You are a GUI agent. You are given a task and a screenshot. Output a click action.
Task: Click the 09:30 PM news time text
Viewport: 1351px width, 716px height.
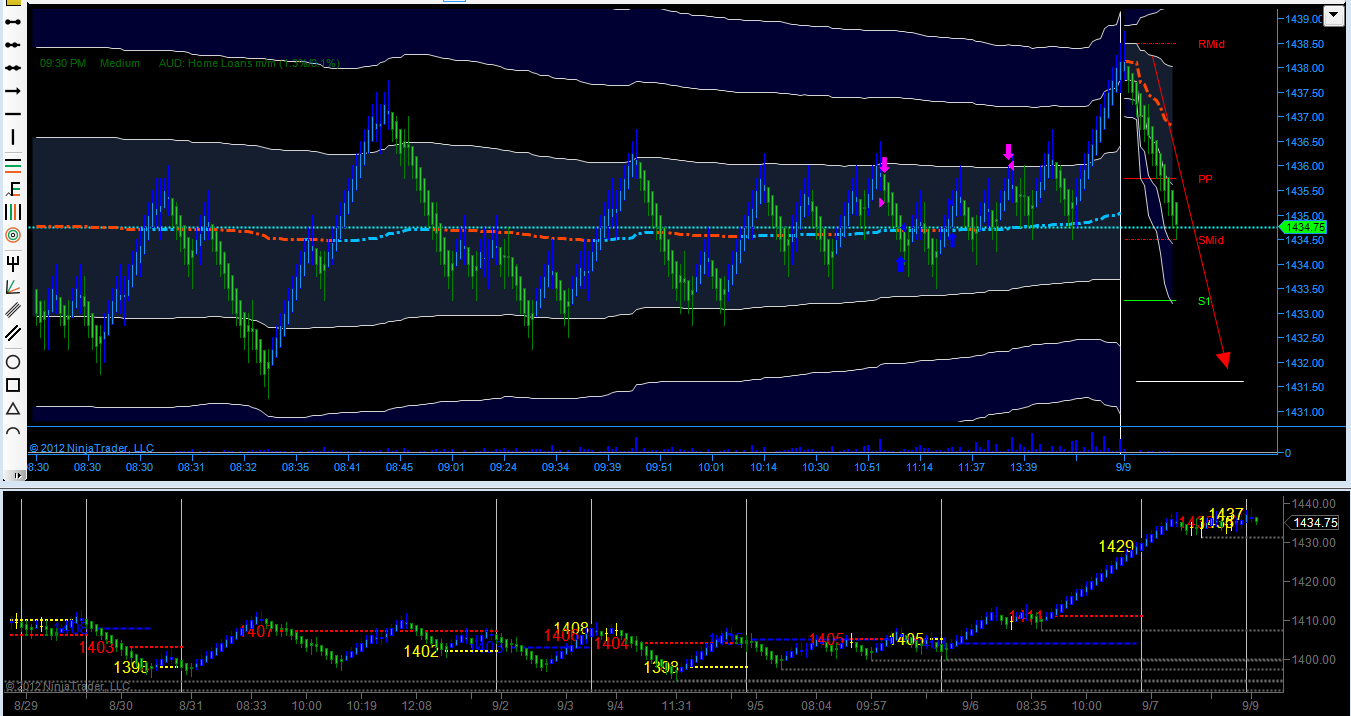(63, 63)
